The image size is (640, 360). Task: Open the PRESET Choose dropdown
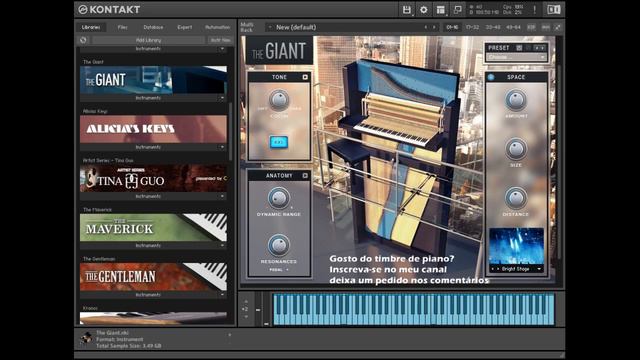(x=516, y=57)
